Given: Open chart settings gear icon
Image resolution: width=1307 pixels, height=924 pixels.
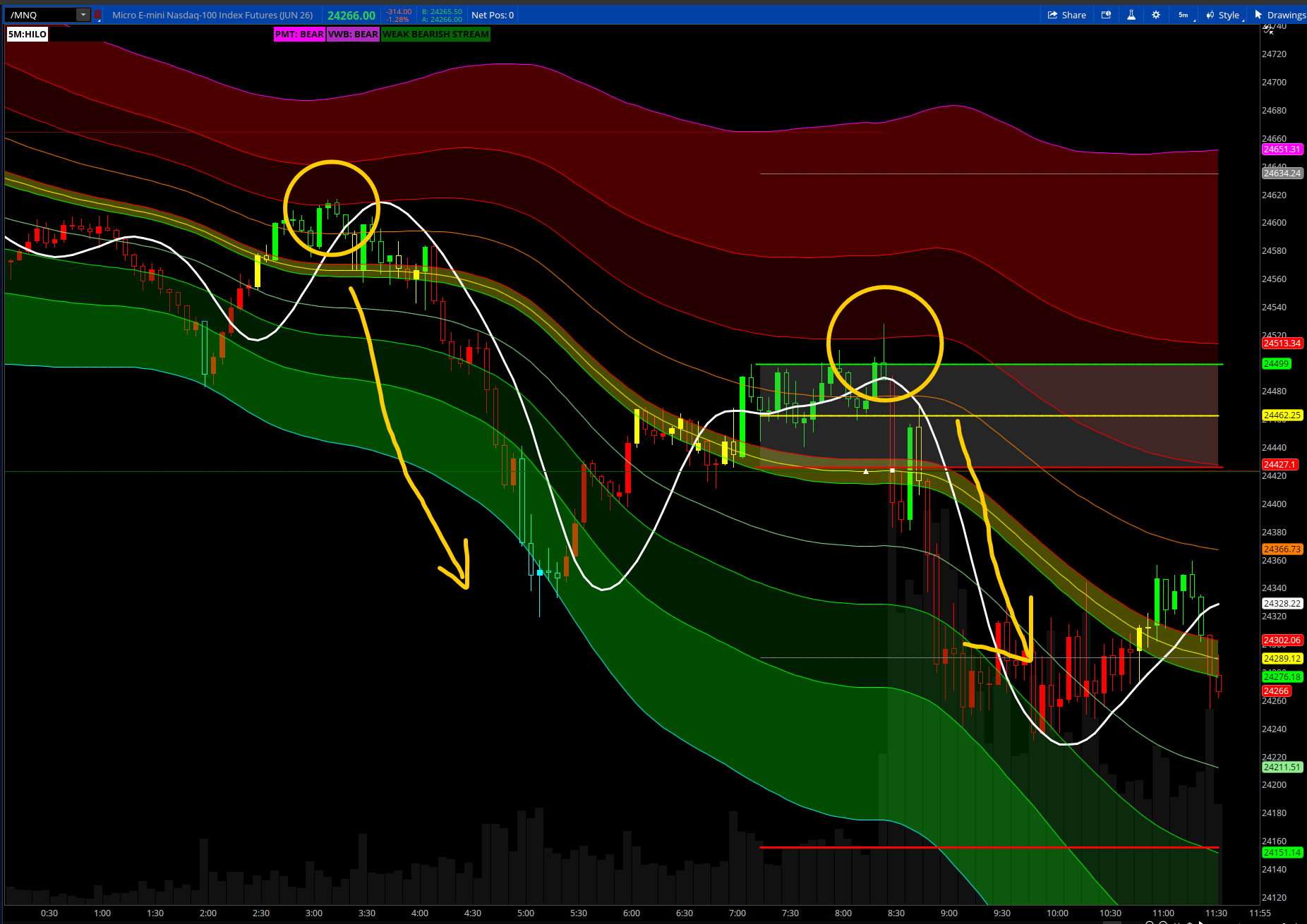Looking at the screenshot, I should pos(1156,15).
